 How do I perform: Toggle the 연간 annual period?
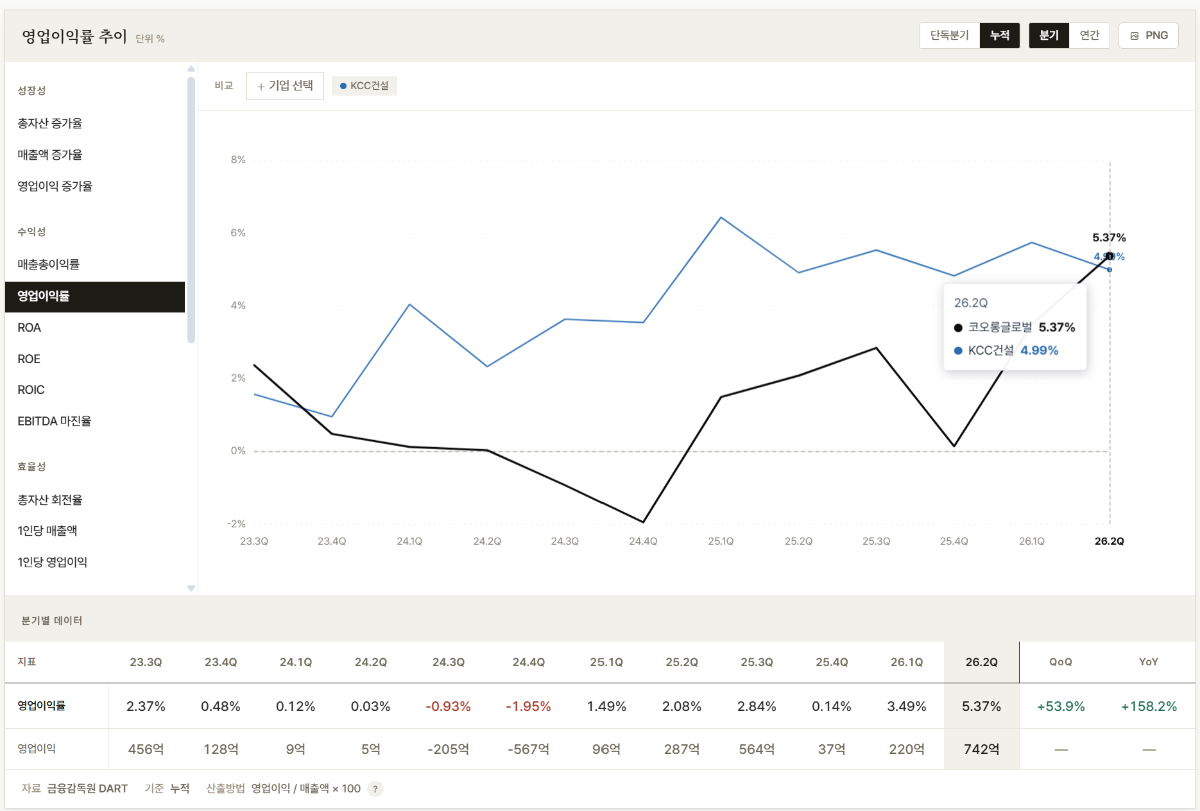1089,35
